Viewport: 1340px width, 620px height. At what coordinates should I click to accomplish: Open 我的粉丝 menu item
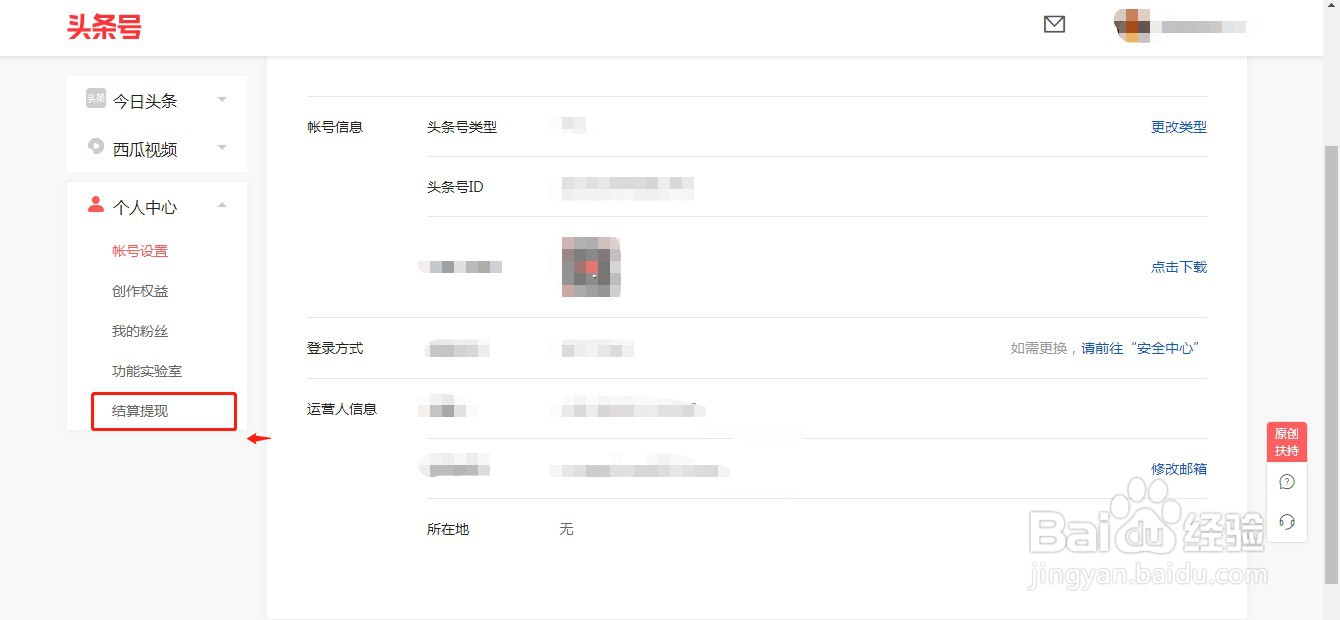[140, 331]
